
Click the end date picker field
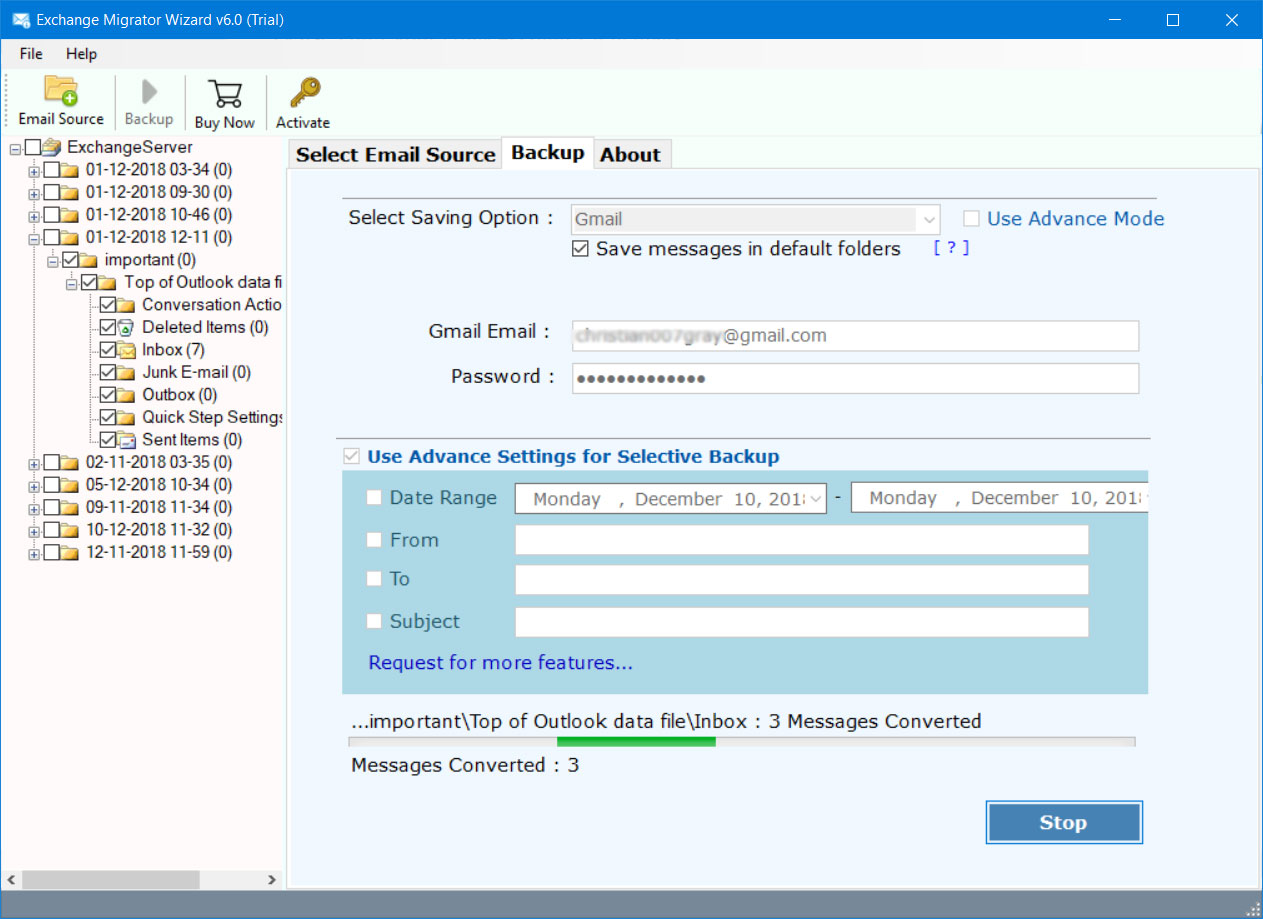(x=999, y=498)
